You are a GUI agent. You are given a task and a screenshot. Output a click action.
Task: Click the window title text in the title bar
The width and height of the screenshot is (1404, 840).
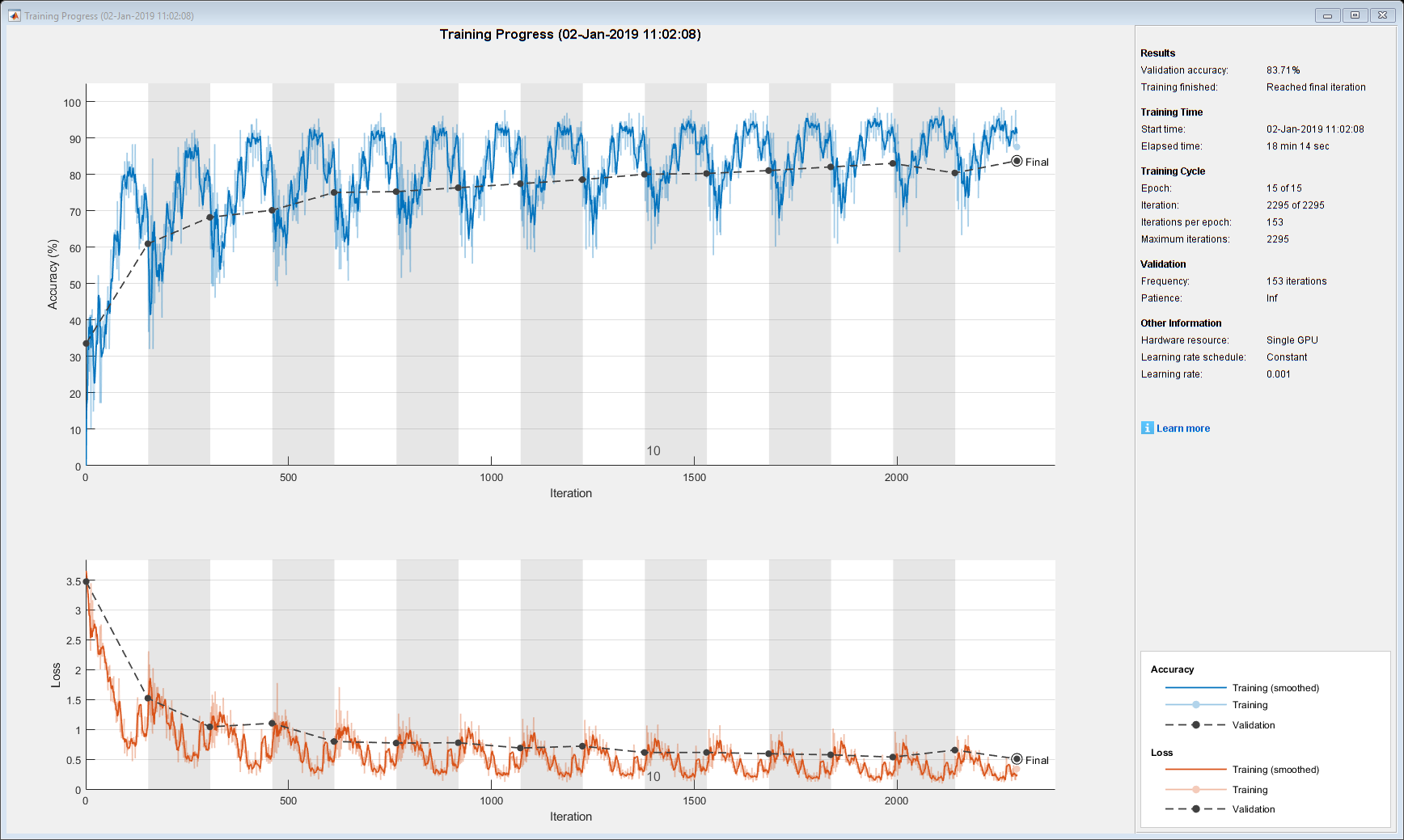pos(109,16)
